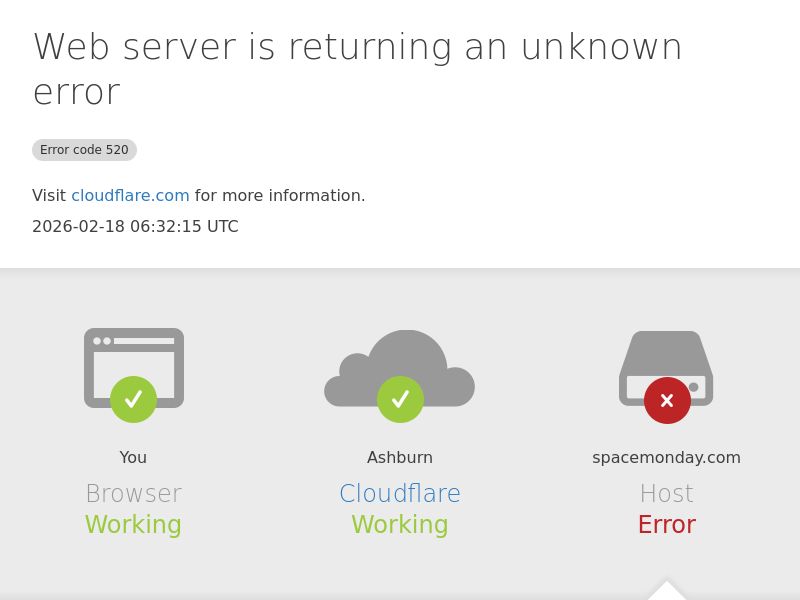Viewport: 800px width, 600px height.
Task: Click the gray "Browser" heading
Action: tap(133, 494)
